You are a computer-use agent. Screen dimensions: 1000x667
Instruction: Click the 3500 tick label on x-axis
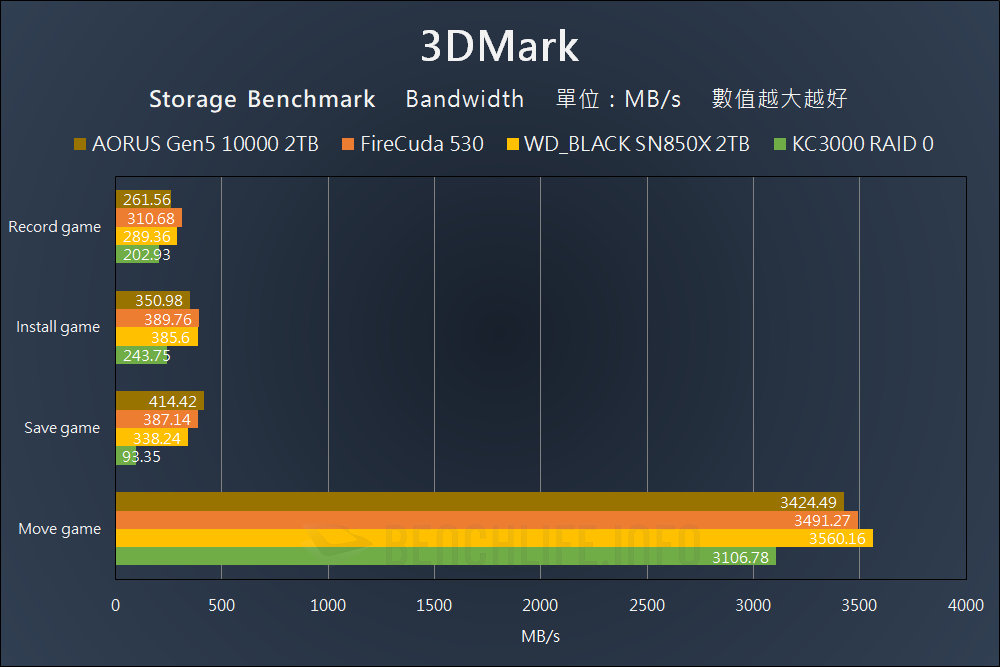coord(859,605)
